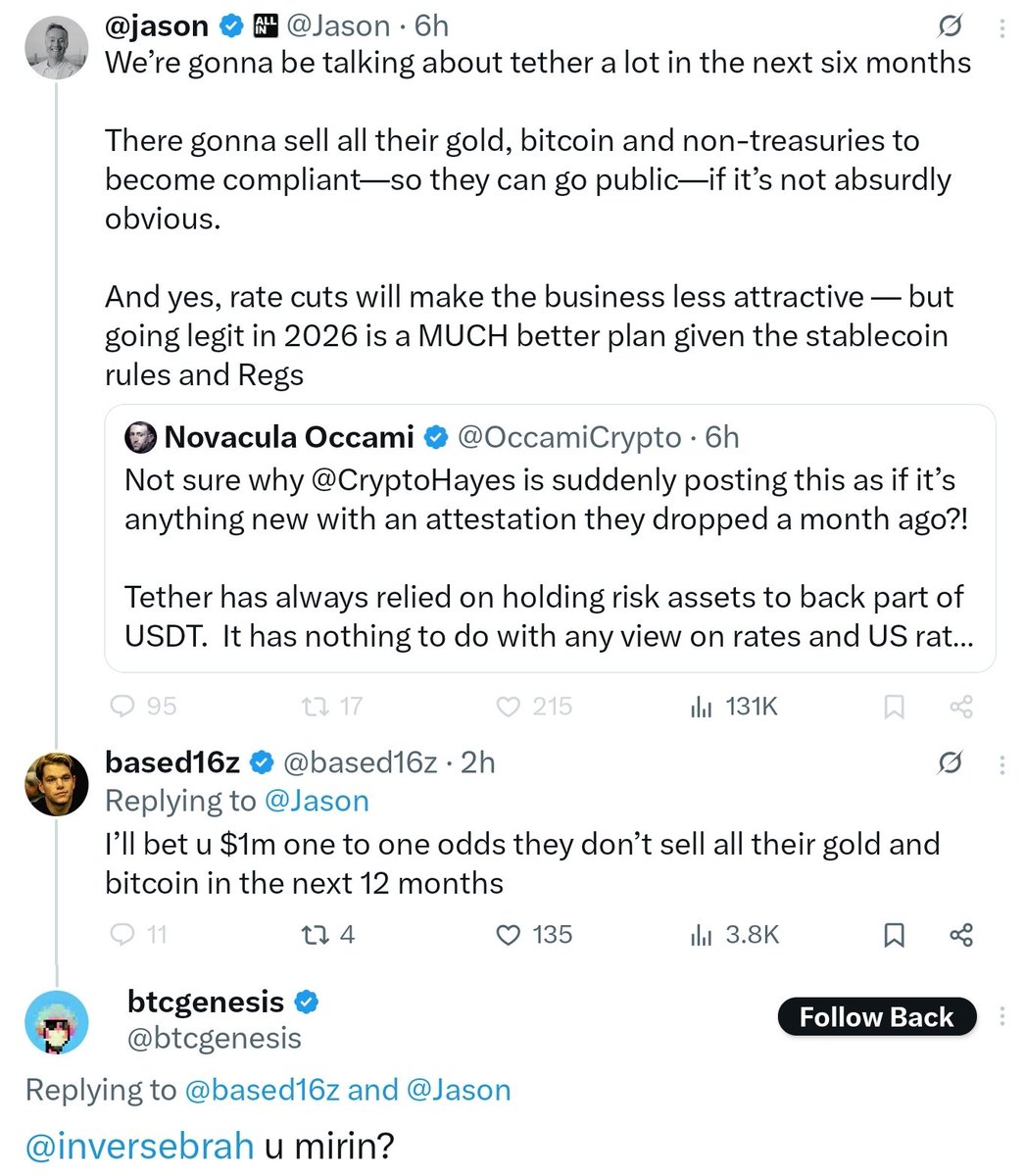
Task: Like based16z's reply with 135 likes
Action: (x=508, y=935)
